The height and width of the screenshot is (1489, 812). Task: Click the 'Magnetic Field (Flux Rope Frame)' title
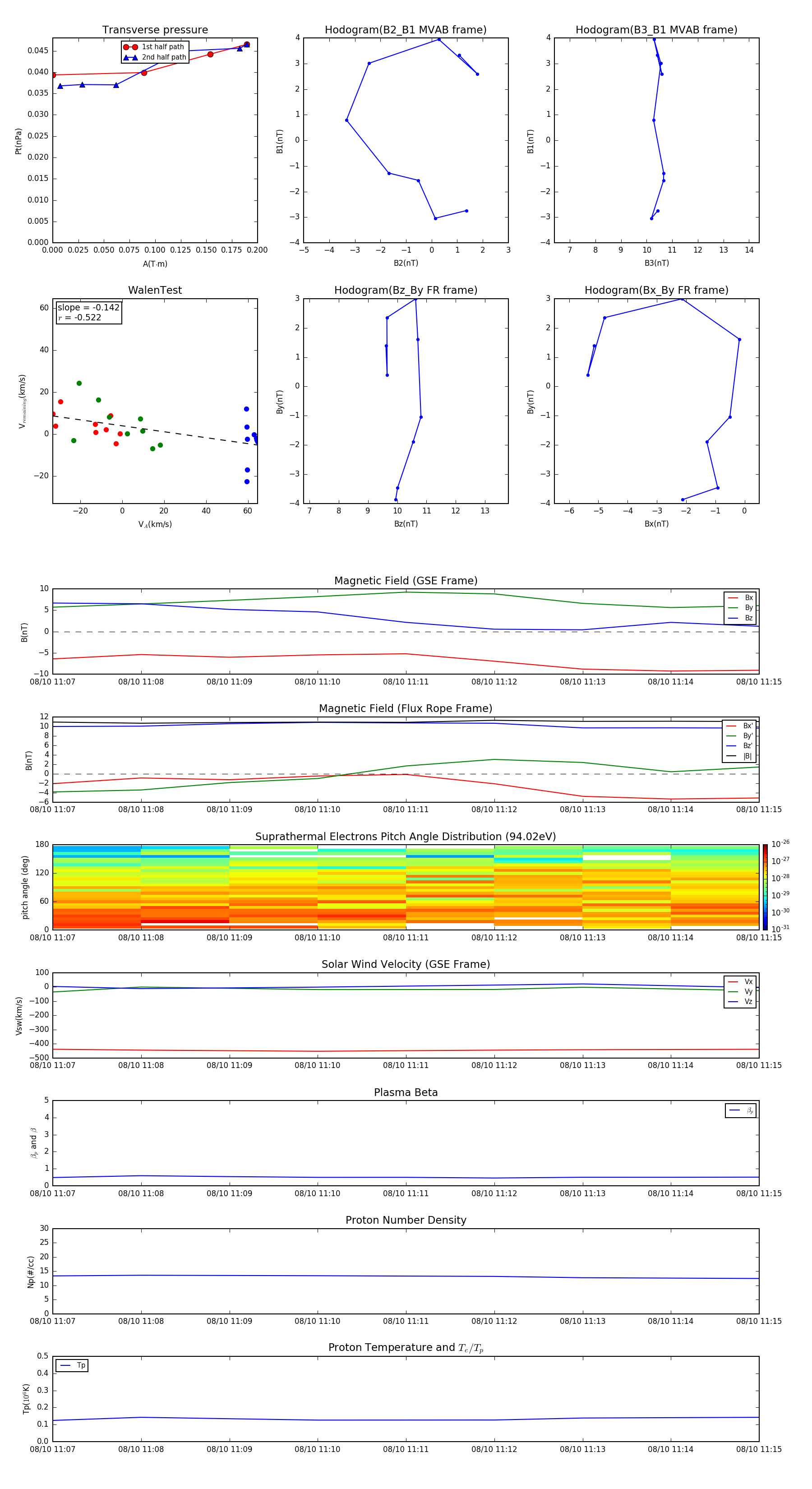tap(406, 709)
